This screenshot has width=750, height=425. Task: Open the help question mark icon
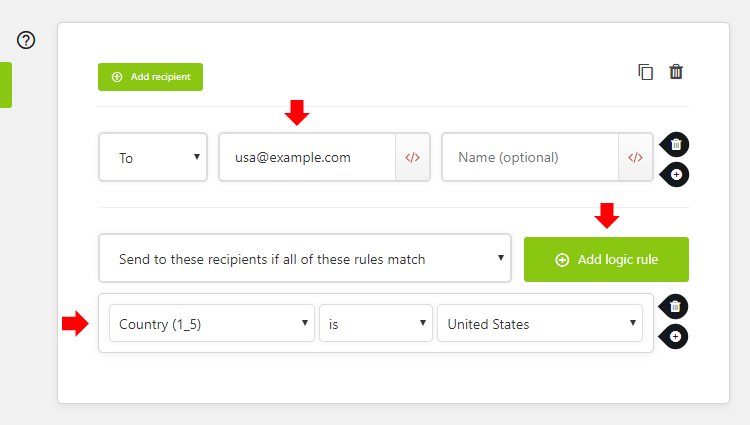coord(26,40)
